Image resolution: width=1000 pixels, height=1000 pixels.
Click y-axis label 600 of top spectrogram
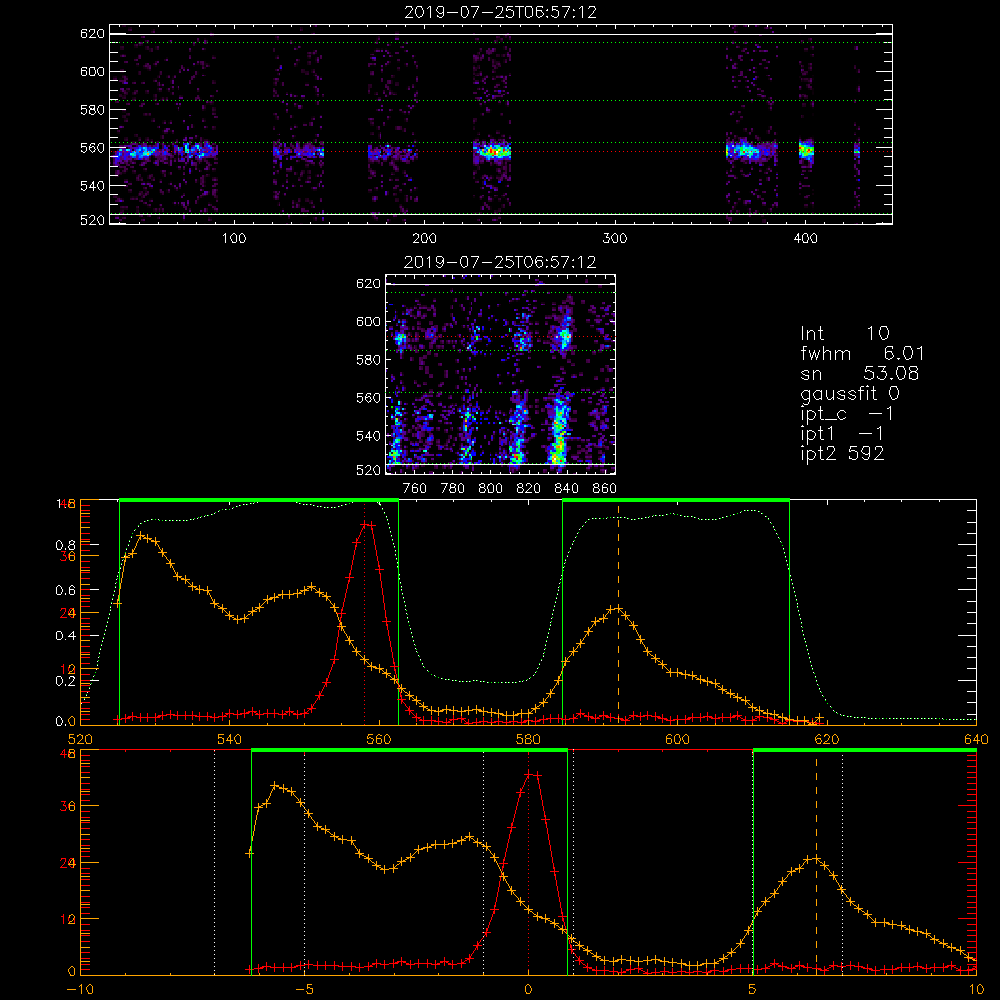click(x=92, y=71)
